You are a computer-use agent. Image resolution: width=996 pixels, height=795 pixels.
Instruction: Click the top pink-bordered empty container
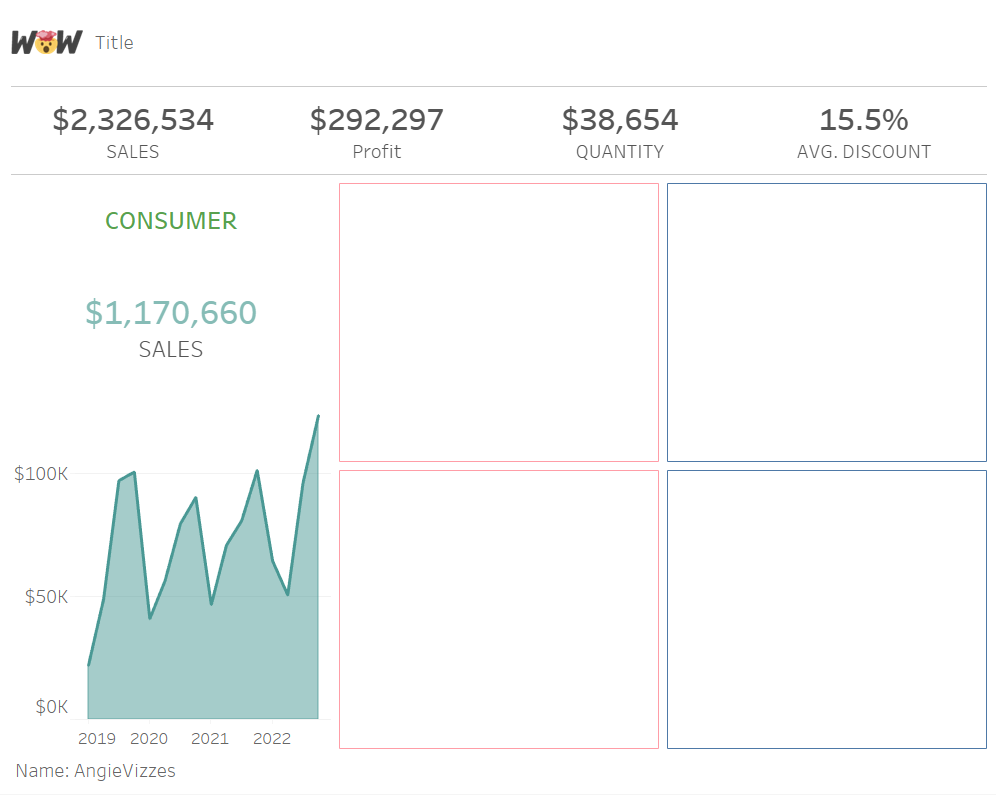[499, 322]
